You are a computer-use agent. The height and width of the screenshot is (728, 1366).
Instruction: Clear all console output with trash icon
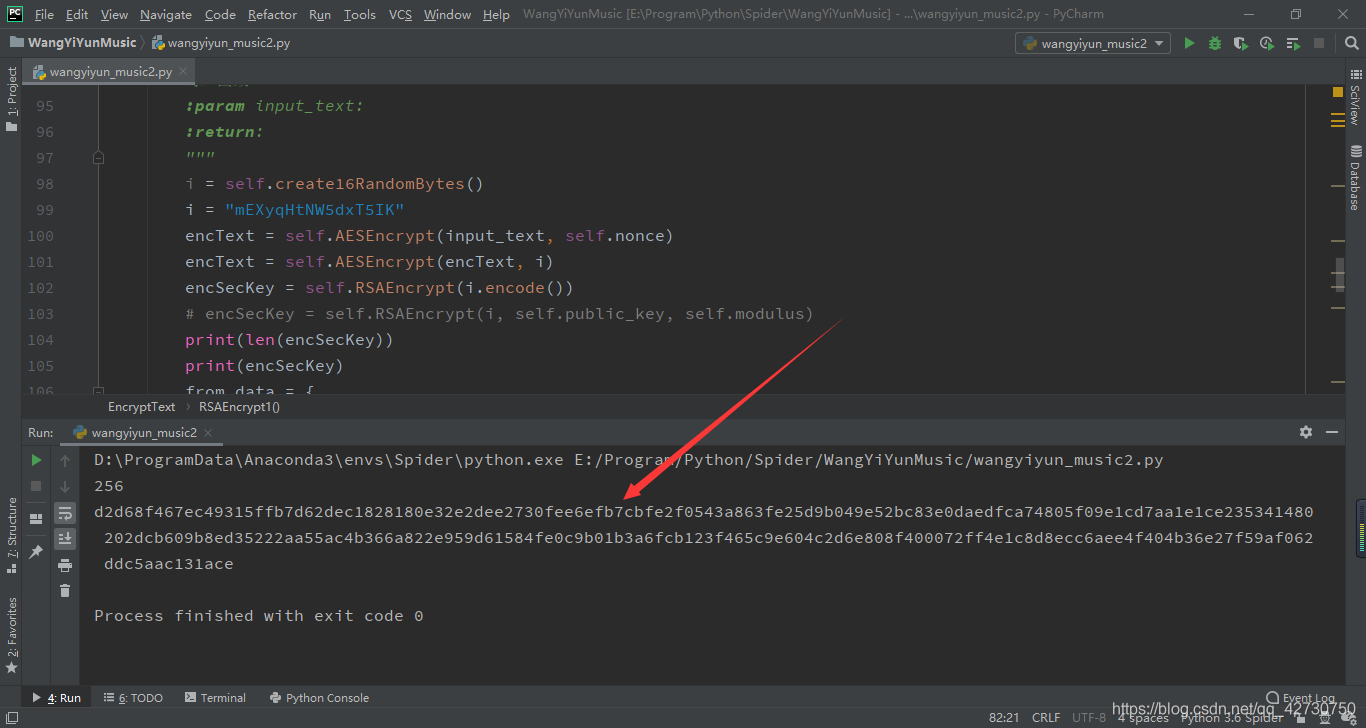pyautogui.click(x=65, y=591)
